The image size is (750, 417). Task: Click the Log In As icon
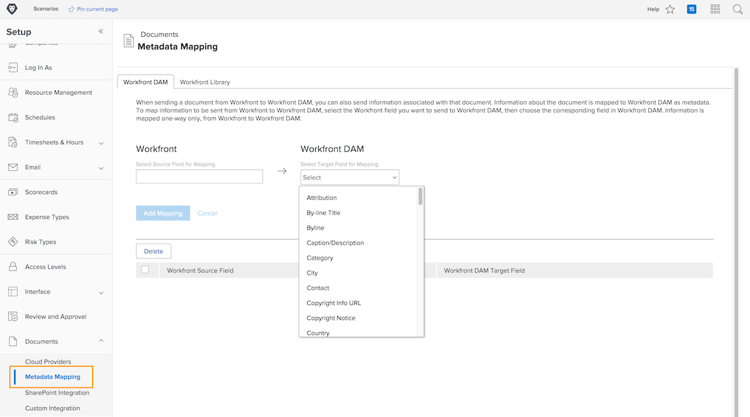point(13,67)
